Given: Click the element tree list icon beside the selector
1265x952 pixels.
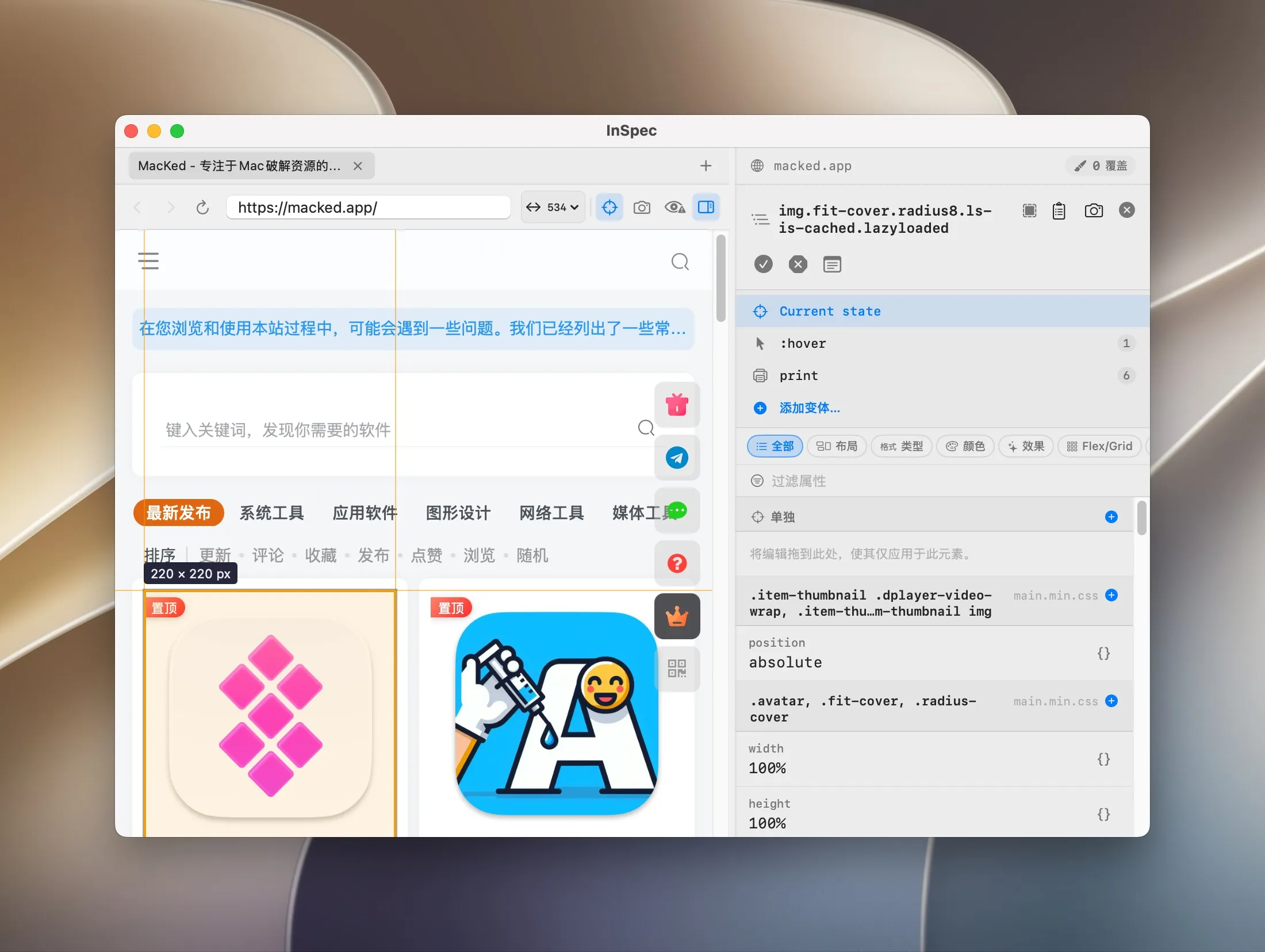Looking at the screenshot, I should point(760,219).
